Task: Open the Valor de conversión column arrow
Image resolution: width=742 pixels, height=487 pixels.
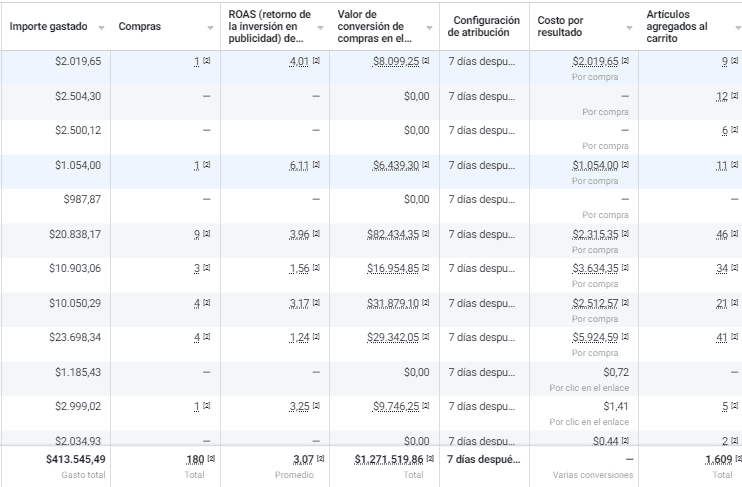Action: click(x=430, y=28)
